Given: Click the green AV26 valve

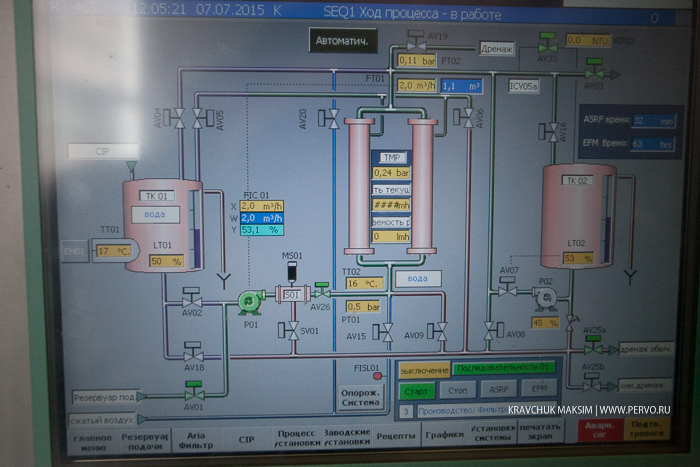Looking at the screenshot, I should [x=320, y=292].
